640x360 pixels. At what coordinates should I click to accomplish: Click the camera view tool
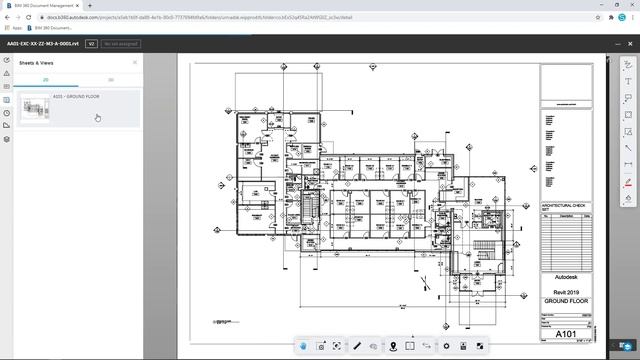[321, 346]
